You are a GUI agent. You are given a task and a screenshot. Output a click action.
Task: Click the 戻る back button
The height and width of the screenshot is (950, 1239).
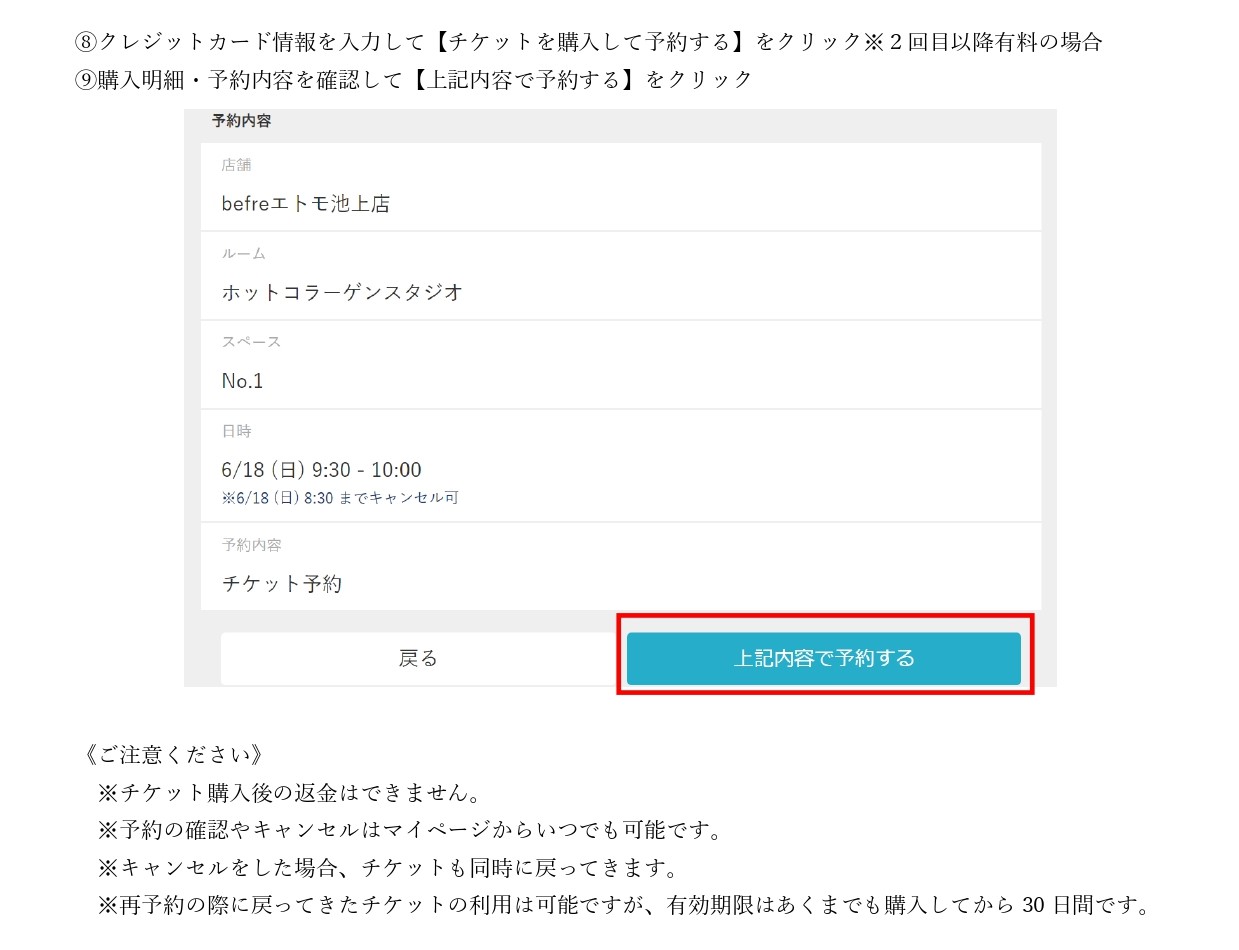coord(418,658)
